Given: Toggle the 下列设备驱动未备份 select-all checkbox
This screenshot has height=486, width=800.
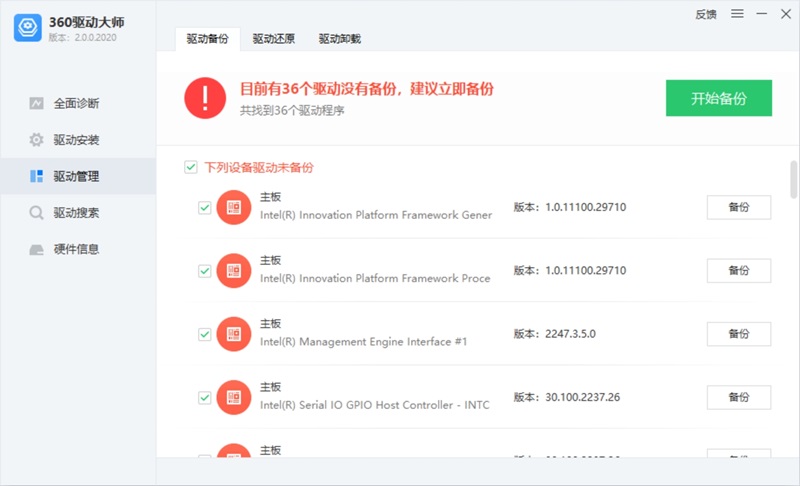Looking at the screenshot, I should pos(191,167).
